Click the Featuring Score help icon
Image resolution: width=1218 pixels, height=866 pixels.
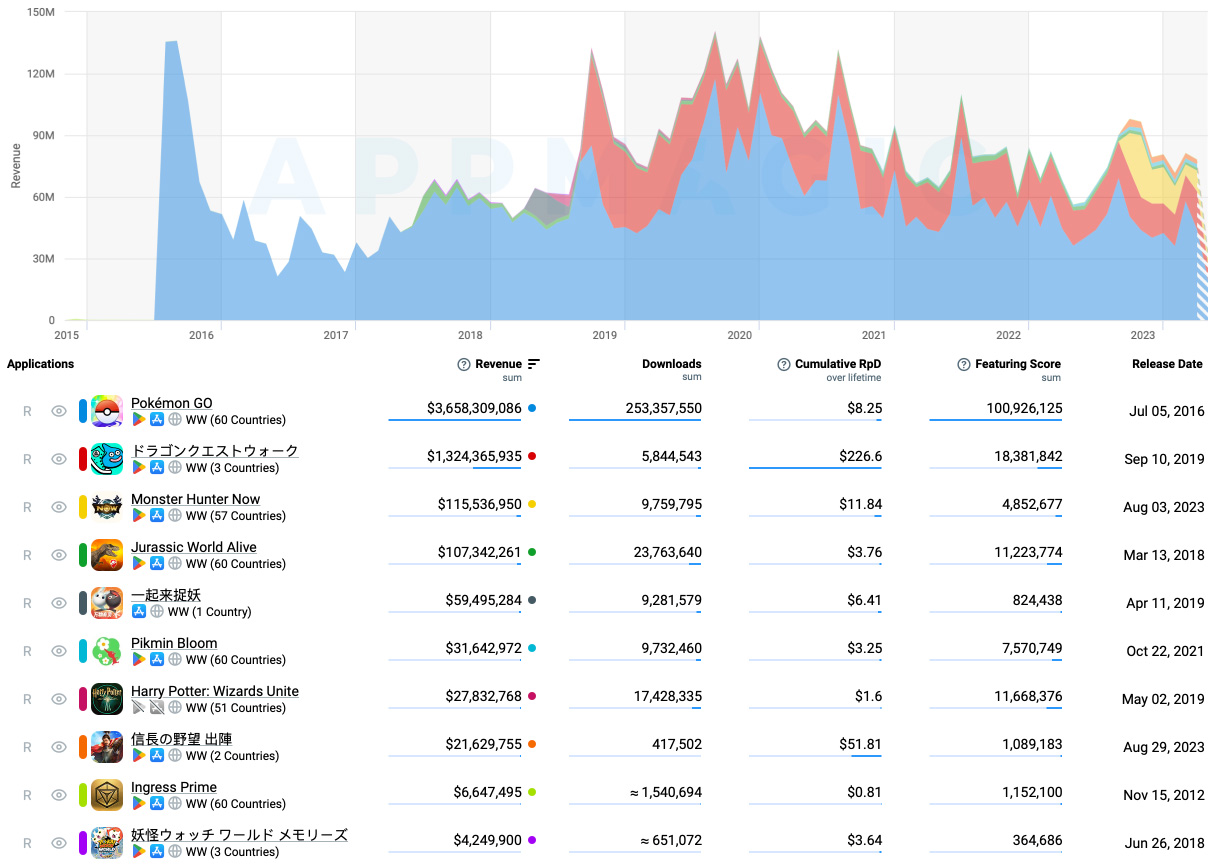coord(964,365)
